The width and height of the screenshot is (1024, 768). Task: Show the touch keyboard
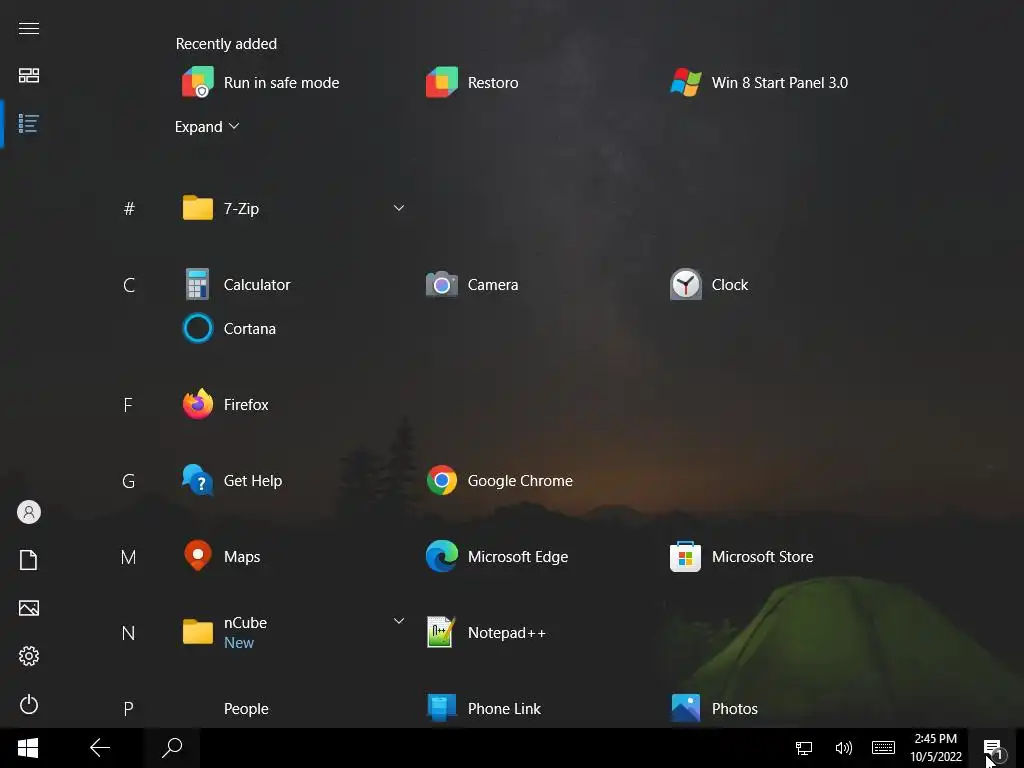click(884, 748)
